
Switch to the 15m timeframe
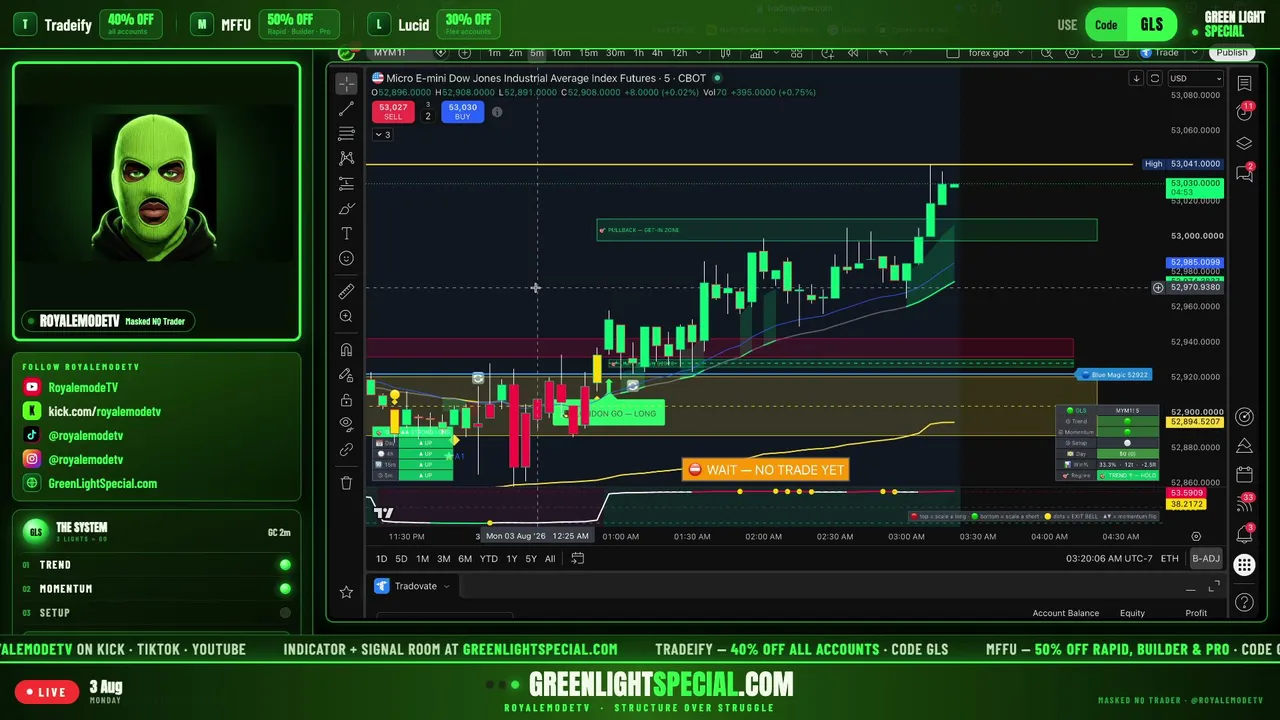point(588,52)
